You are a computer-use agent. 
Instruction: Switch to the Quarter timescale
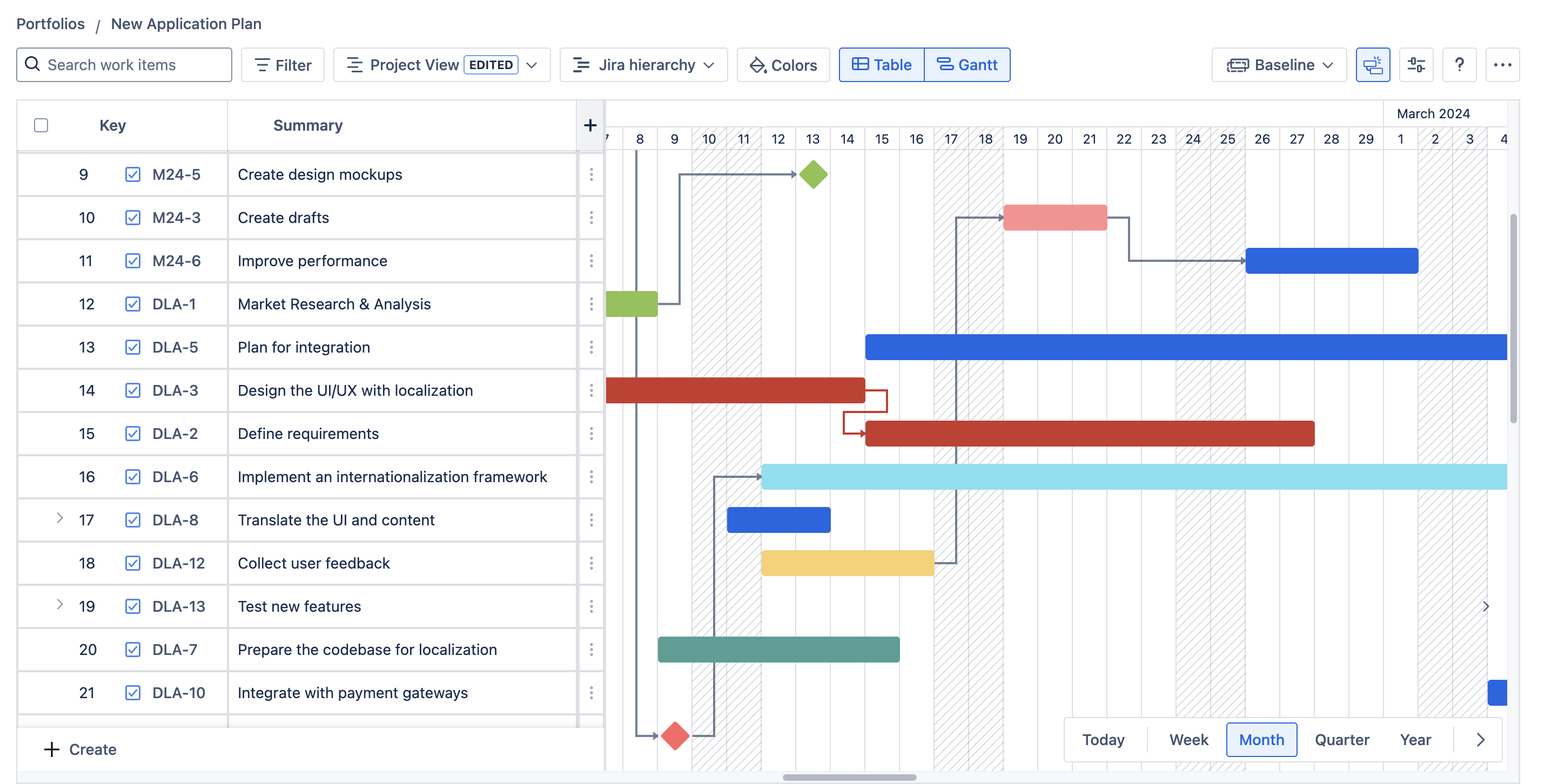click(x=1341, y=740)
